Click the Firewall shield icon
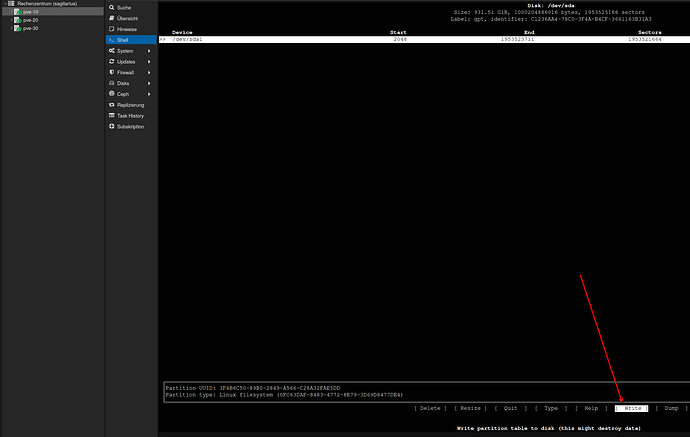This screenshot has width=690, height=437. [112, 72]
